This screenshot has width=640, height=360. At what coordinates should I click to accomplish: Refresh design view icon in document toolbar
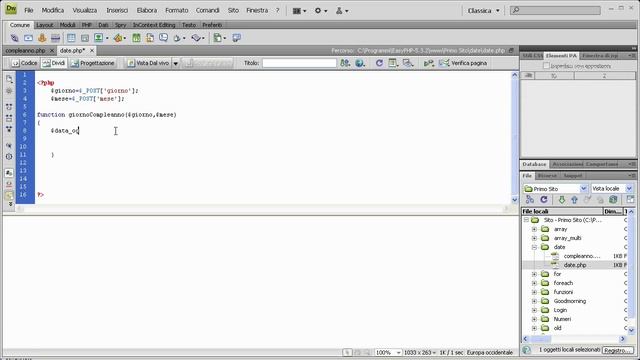[379, 63]
